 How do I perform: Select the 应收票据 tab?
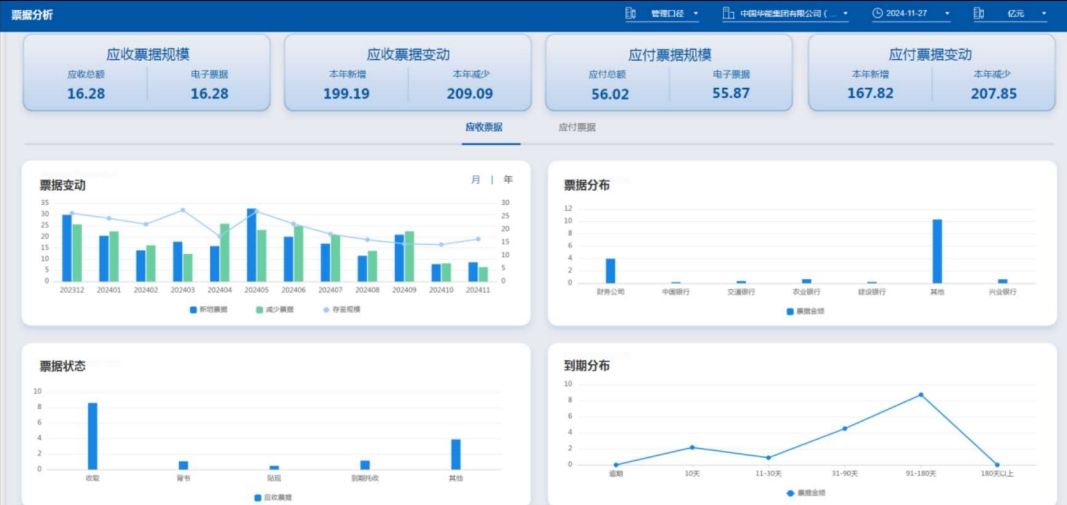tap(484, 128)
